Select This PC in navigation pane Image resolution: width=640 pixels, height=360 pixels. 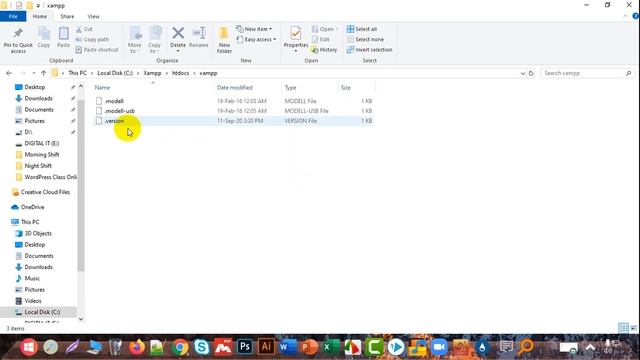[x=30, y=222]
